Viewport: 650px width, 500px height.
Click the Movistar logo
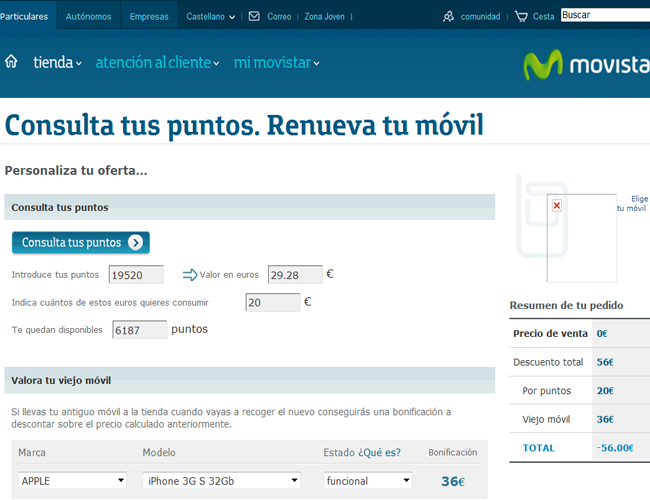tap(586, 65)
